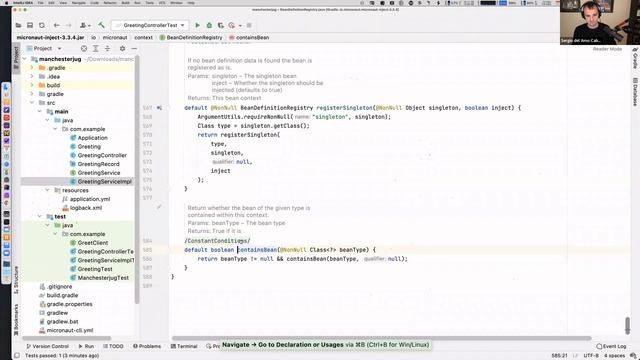This screenshot has width=640, height=360.
Task: Collapse the src folder
Action: click(32, 103)
